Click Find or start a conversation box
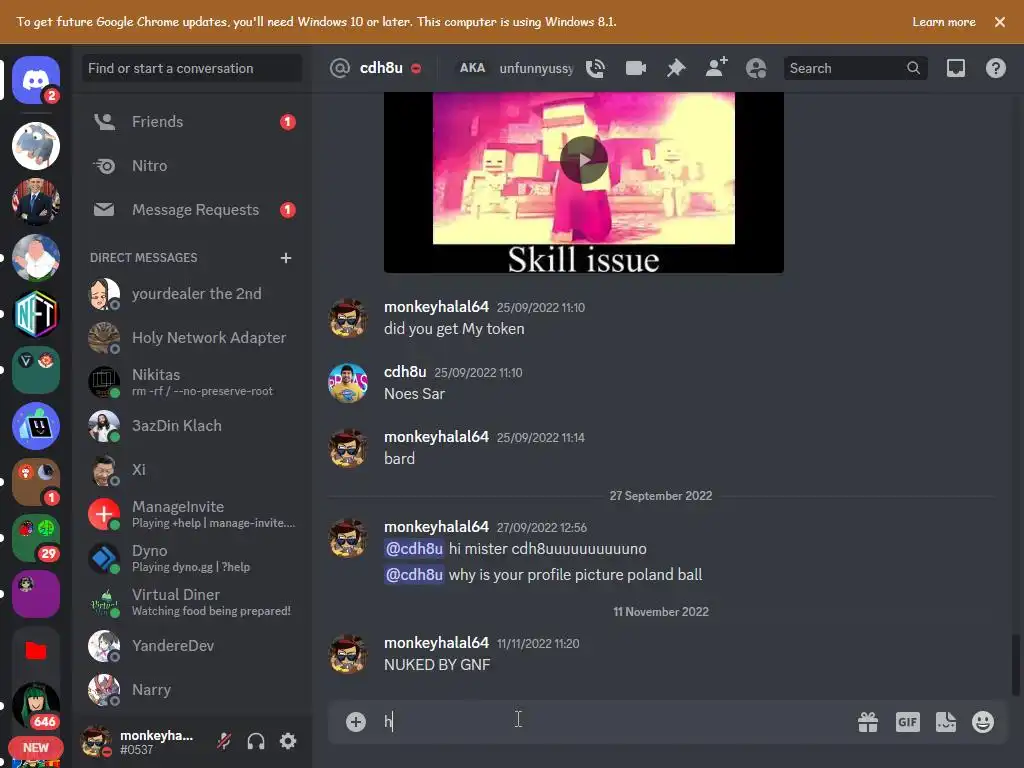Image resolution: width=1024 pixels, height=768 pixels. coord(192,68)
